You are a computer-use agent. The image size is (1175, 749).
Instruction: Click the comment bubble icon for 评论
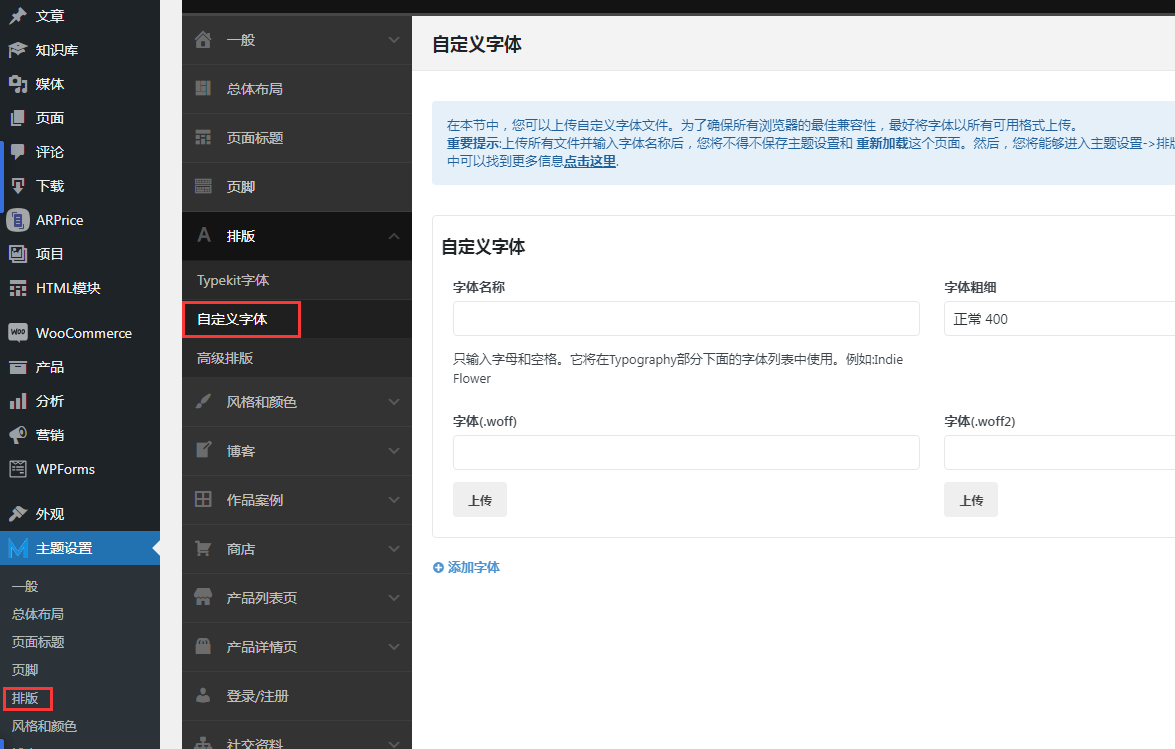point(18,152)
